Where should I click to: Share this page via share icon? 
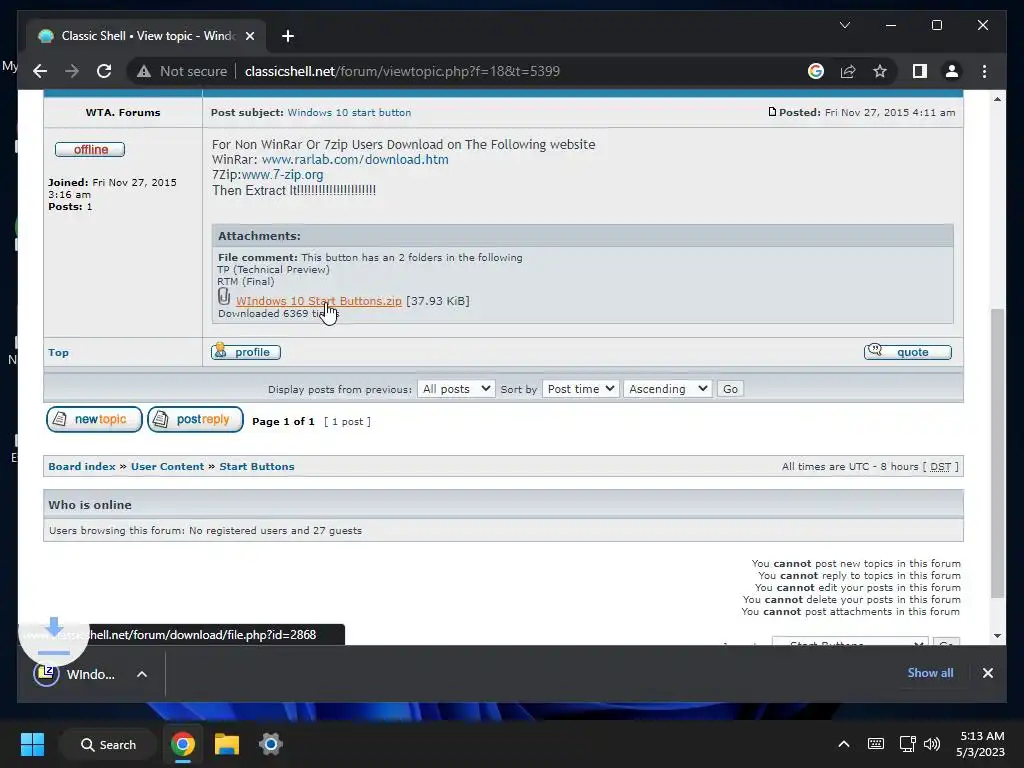848,71
